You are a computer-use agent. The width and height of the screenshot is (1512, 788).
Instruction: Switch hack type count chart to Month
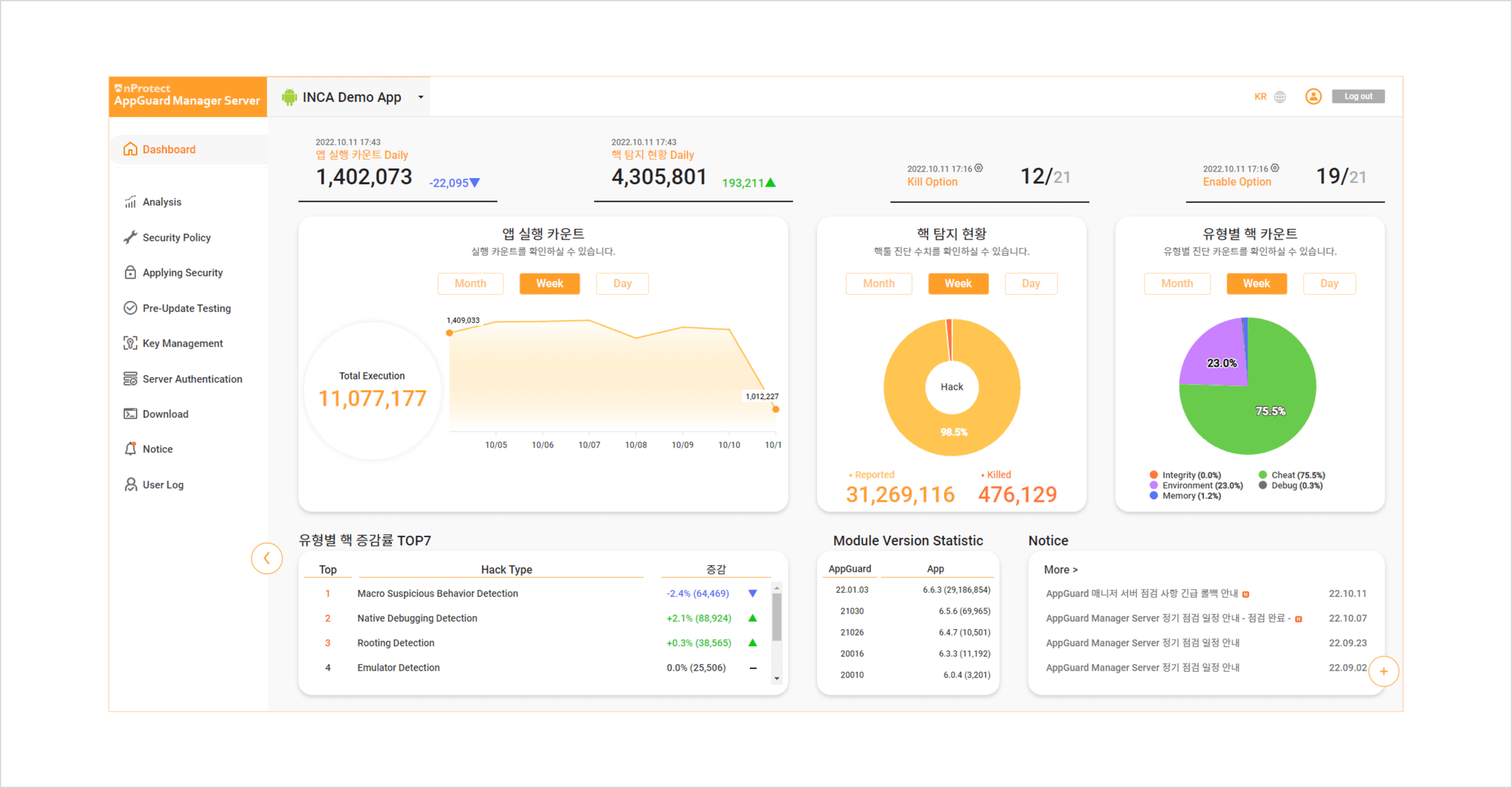(1177, 284)
